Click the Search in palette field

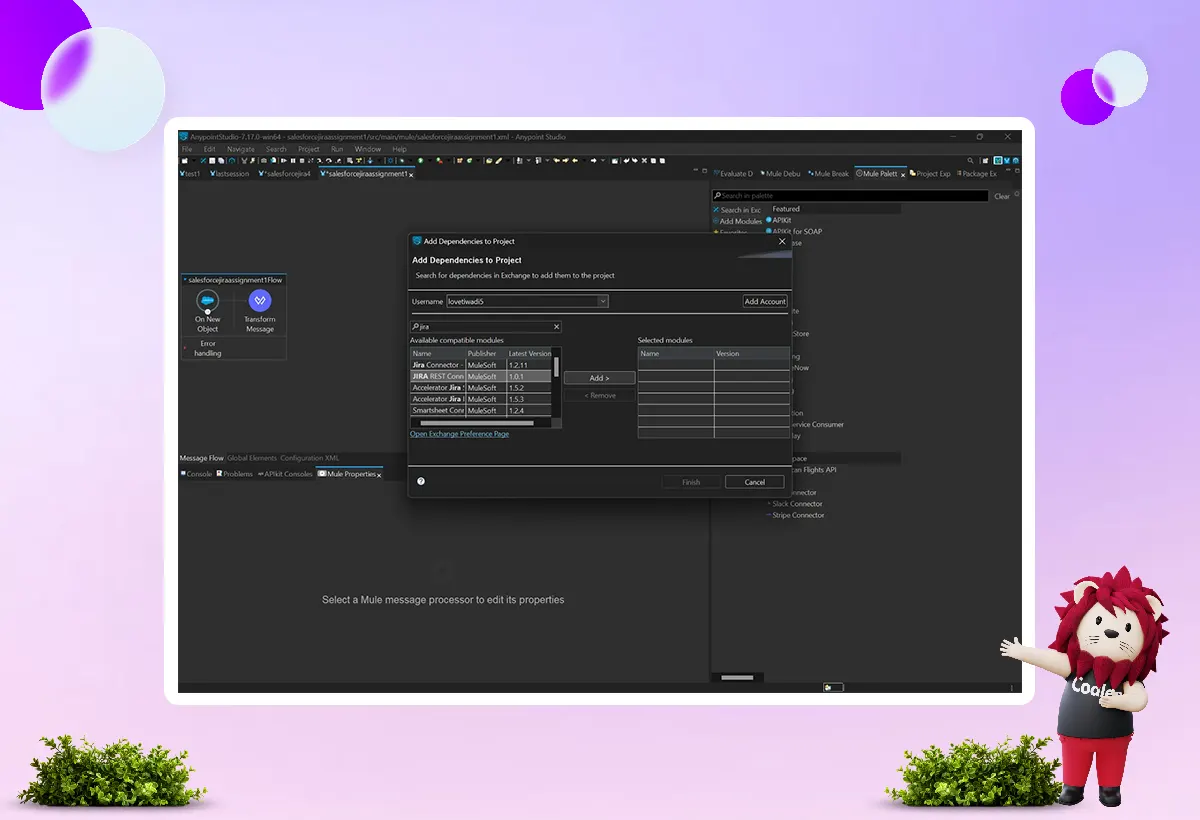coord(851,196)
